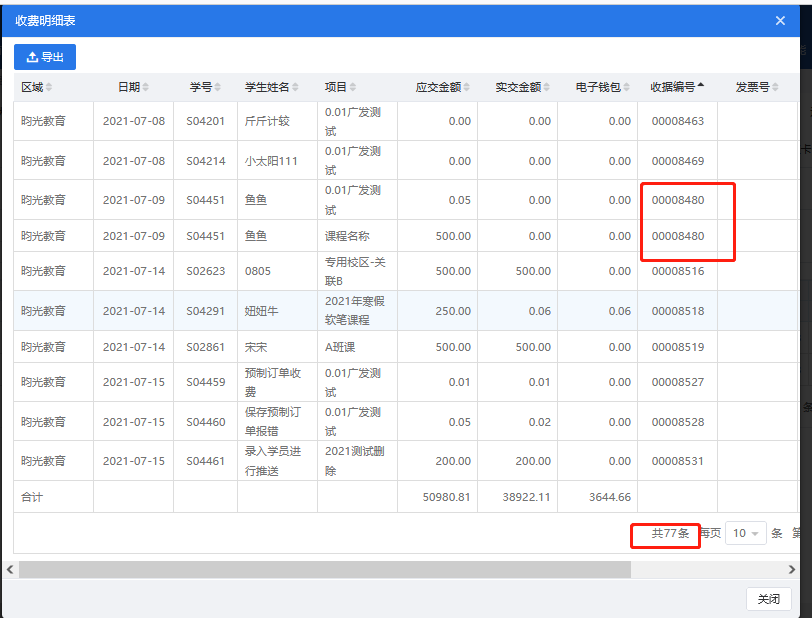Click student name 斤斤计较
Screen dimensions: 812x618
point(267,121)
